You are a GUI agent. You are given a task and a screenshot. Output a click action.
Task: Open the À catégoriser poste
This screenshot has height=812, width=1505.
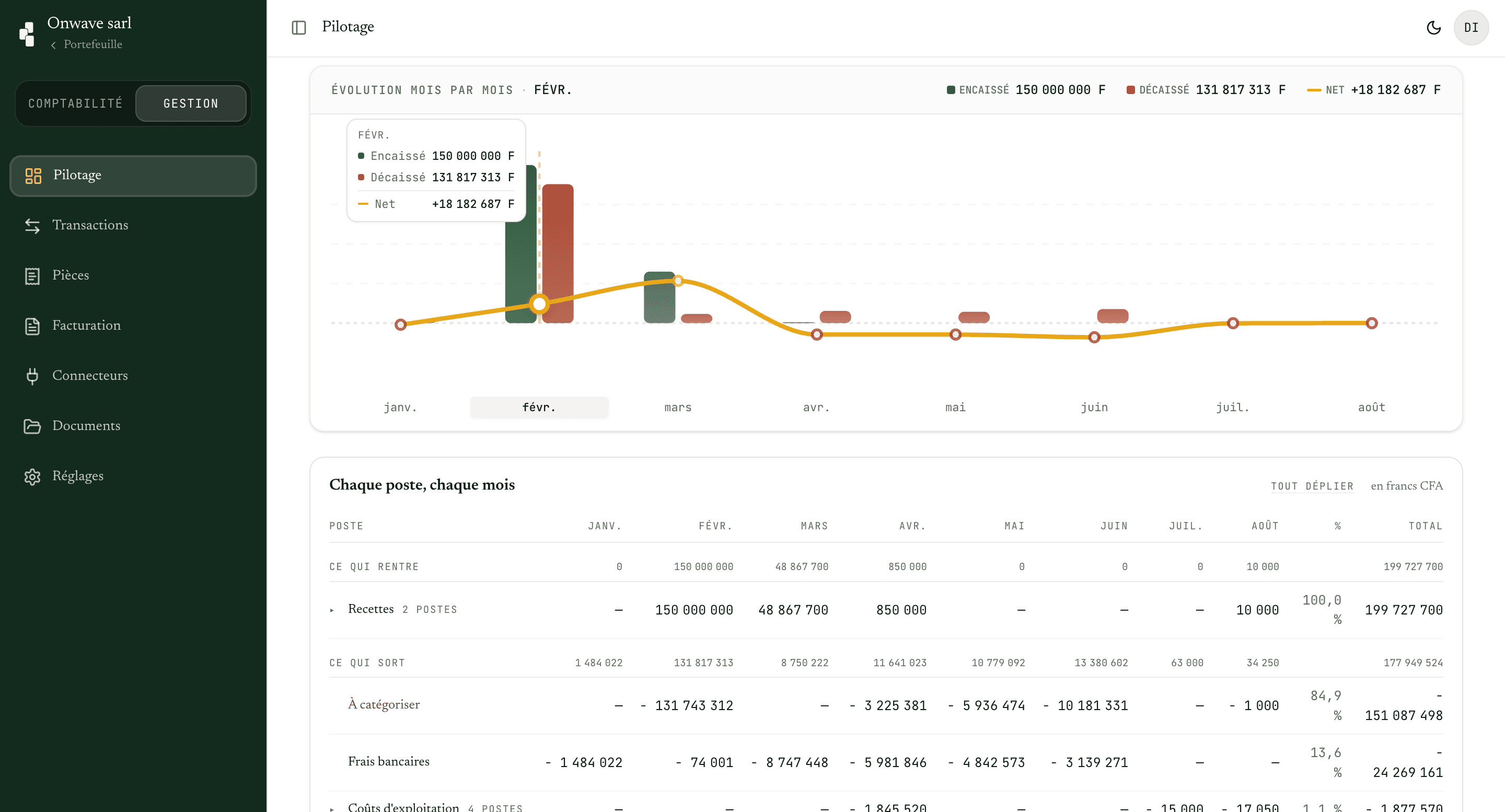(384, 704)
